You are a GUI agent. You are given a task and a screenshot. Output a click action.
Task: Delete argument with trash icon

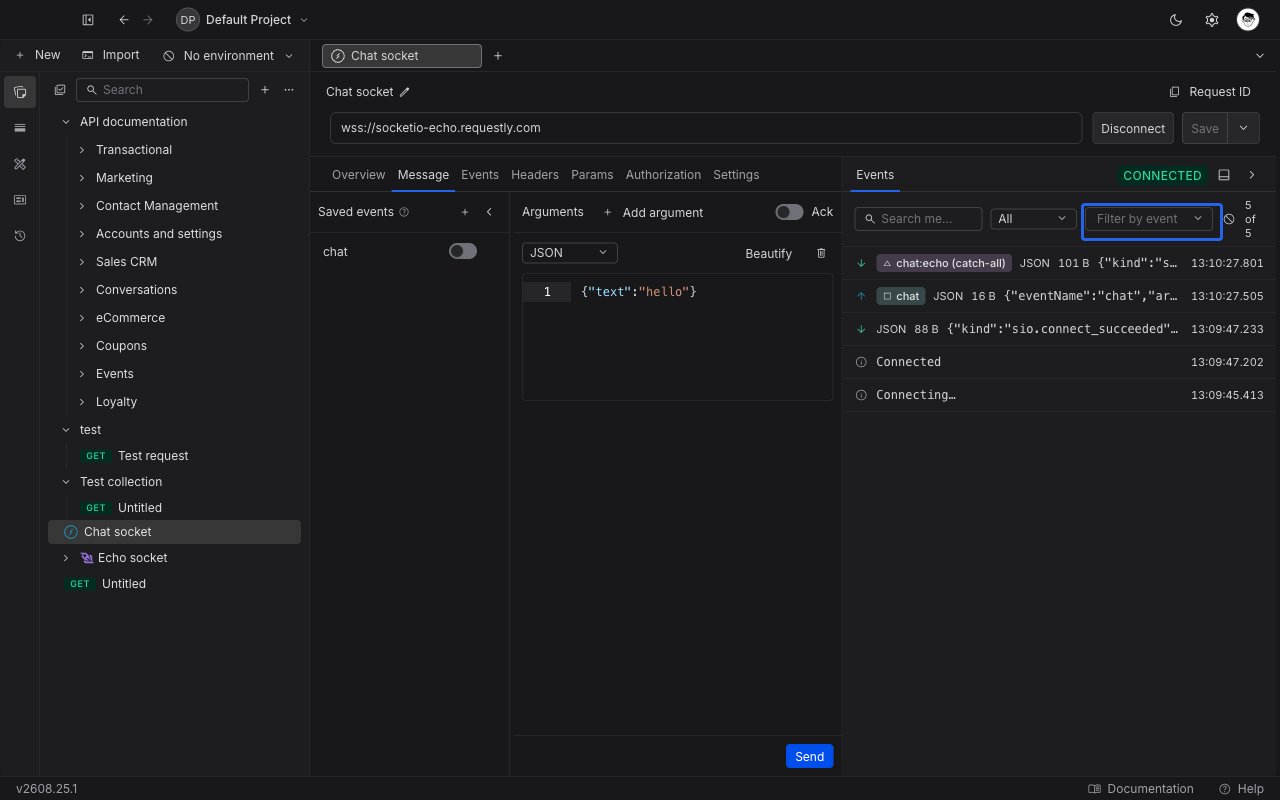coord(821,253)
